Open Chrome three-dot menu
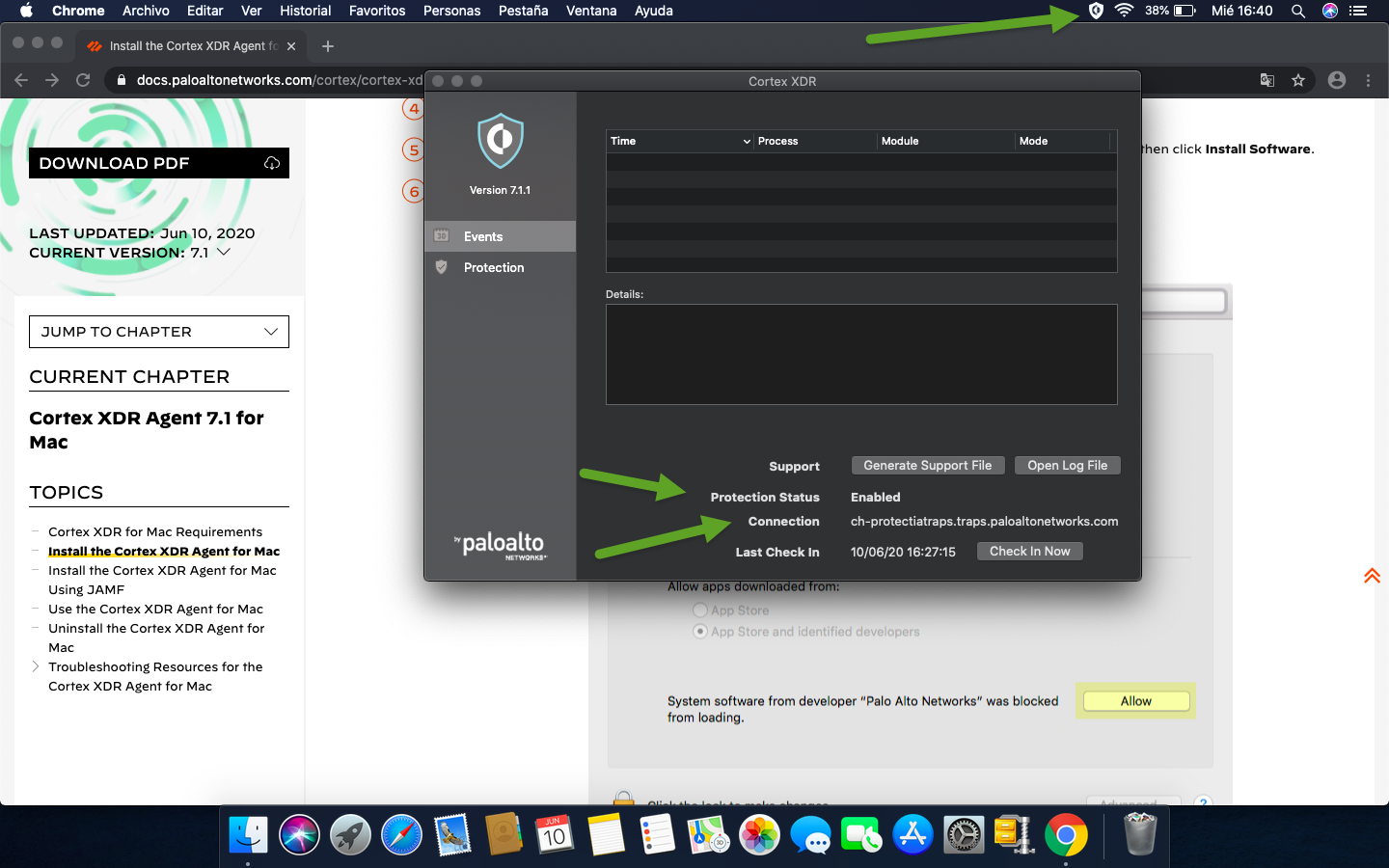The image size is (1389, 868). 1368,80
